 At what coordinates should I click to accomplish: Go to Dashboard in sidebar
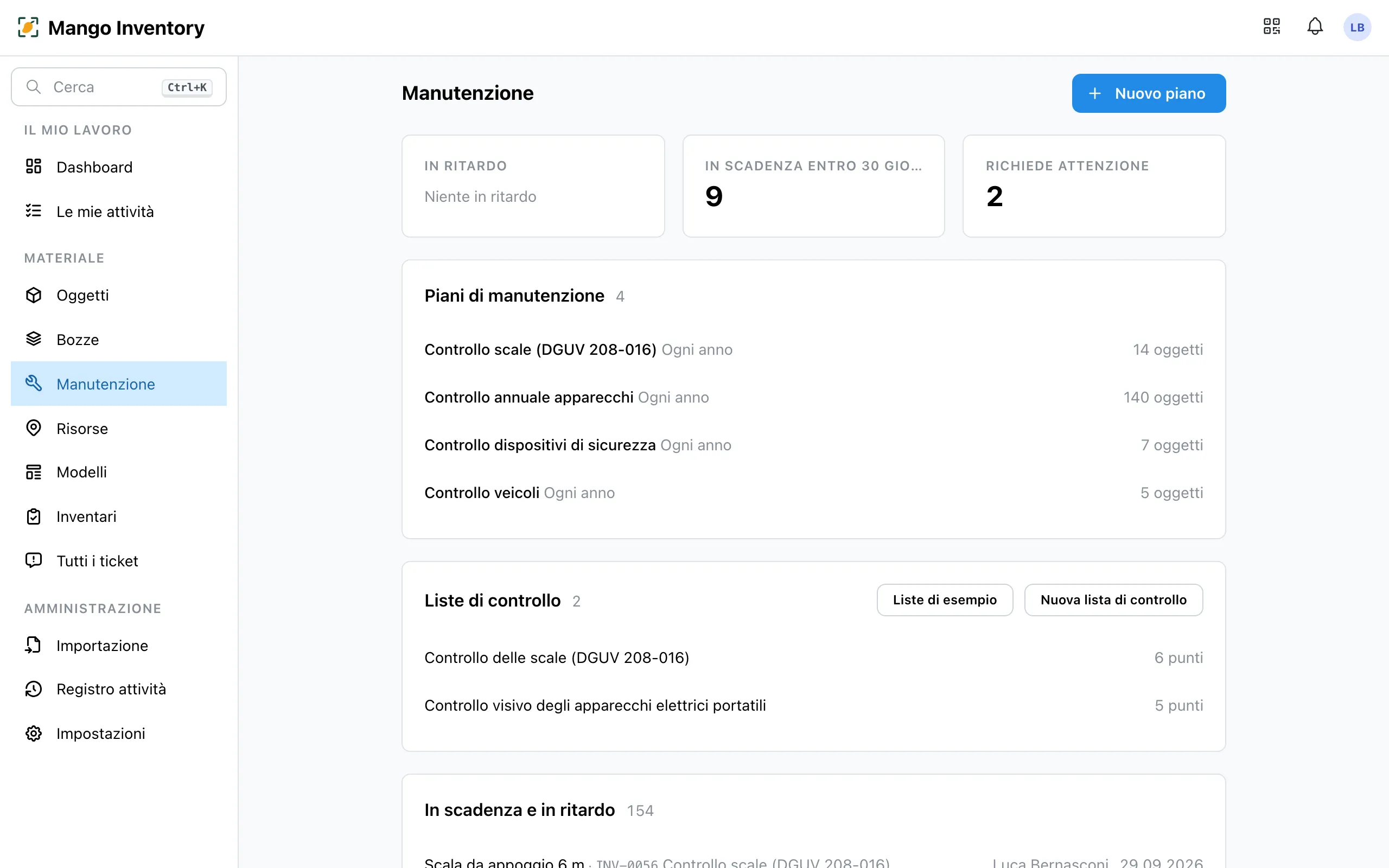pos(119,167)
